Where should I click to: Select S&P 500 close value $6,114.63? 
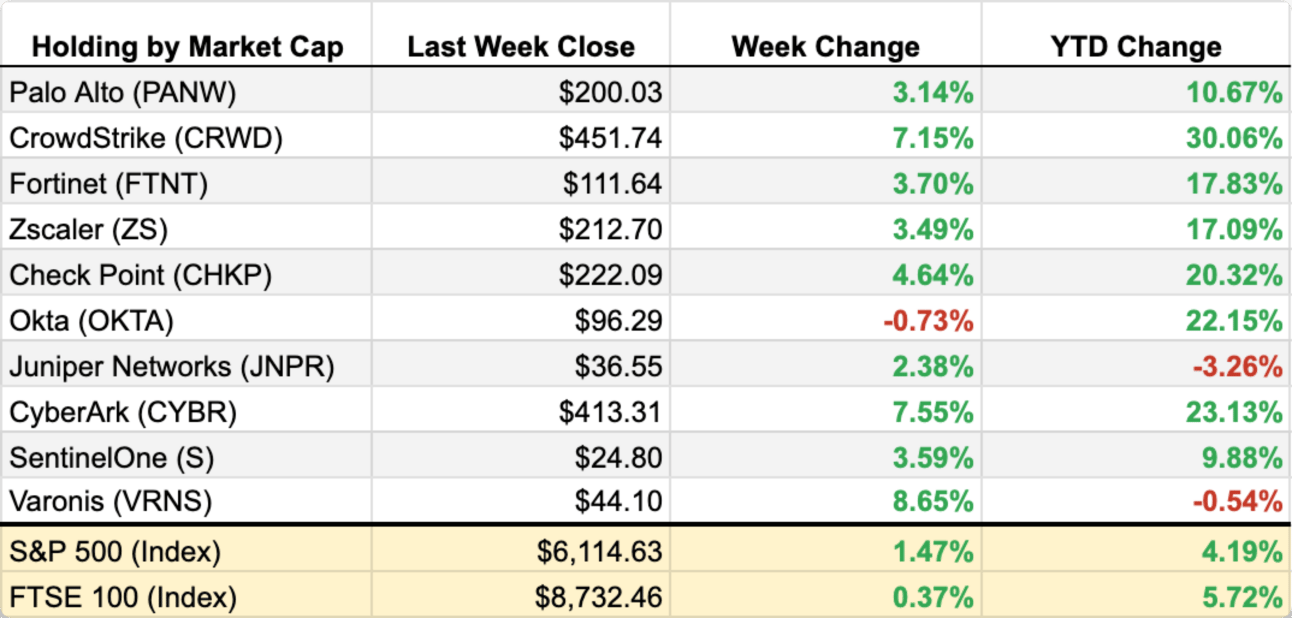(x=599, y=551)
